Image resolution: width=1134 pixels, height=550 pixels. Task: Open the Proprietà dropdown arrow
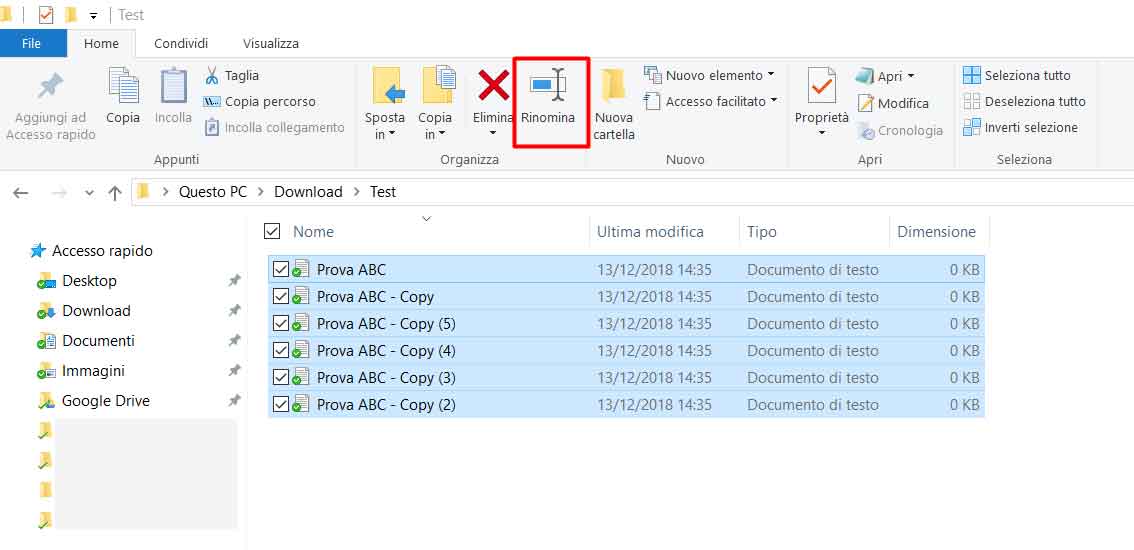(822, 133)
